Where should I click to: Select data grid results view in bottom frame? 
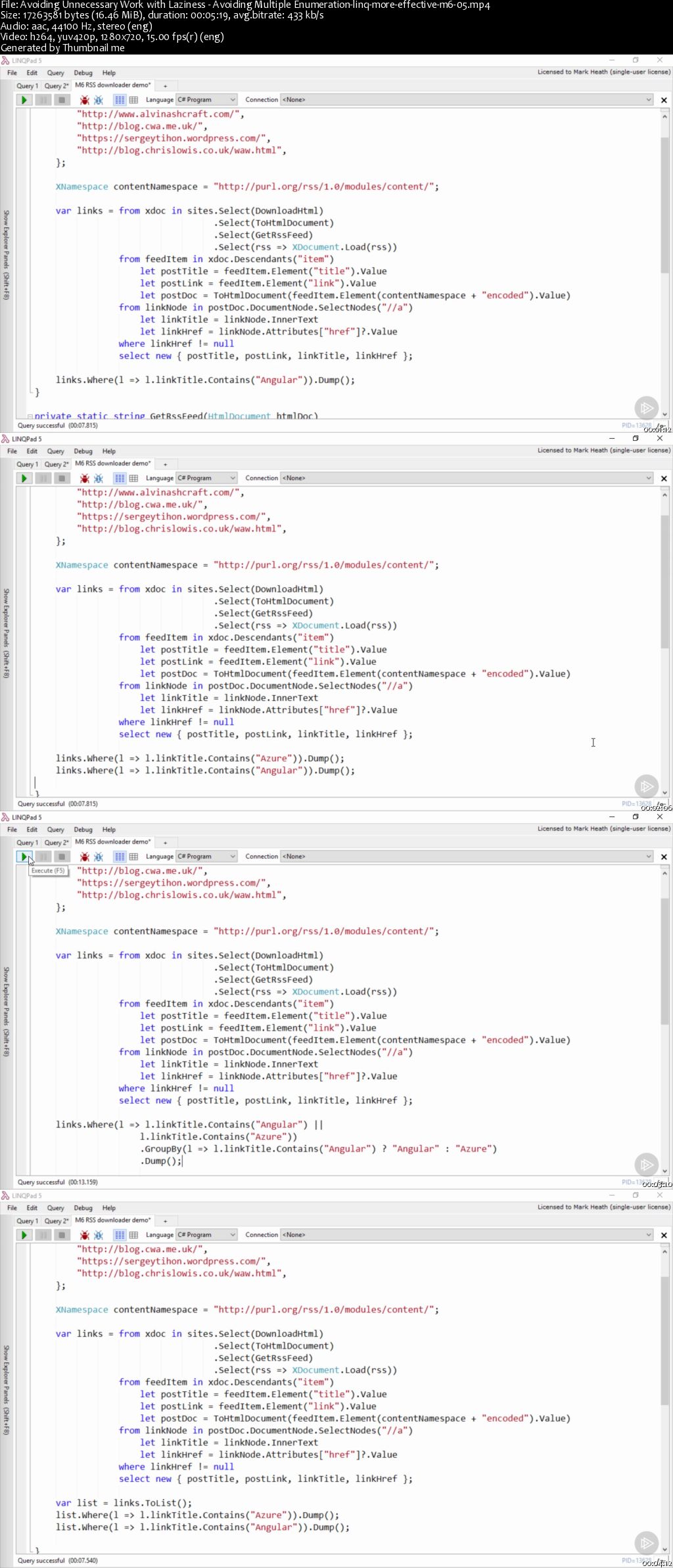(x=133, y=1235)
